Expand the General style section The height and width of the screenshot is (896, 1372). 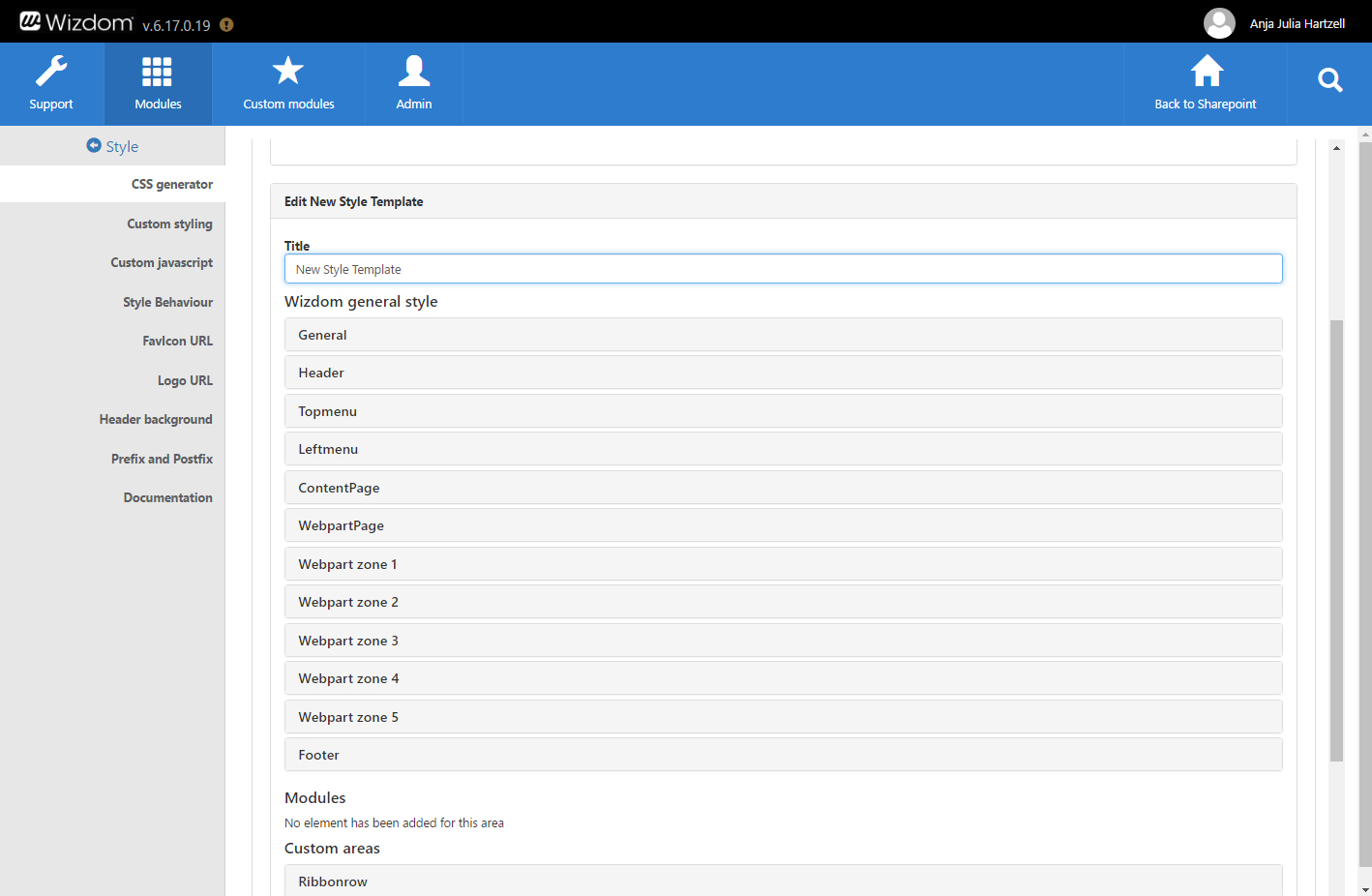tap(783, 335)
